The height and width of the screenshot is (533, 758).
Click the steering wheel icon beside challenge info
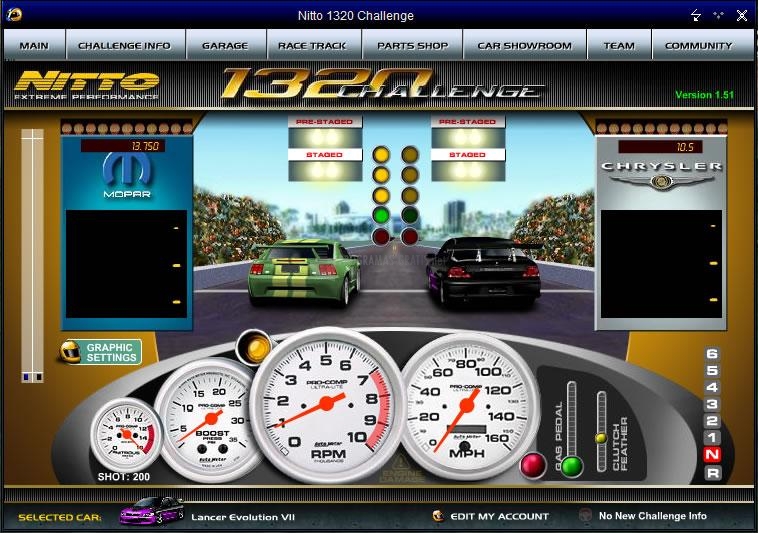click(x=586, y=515)
